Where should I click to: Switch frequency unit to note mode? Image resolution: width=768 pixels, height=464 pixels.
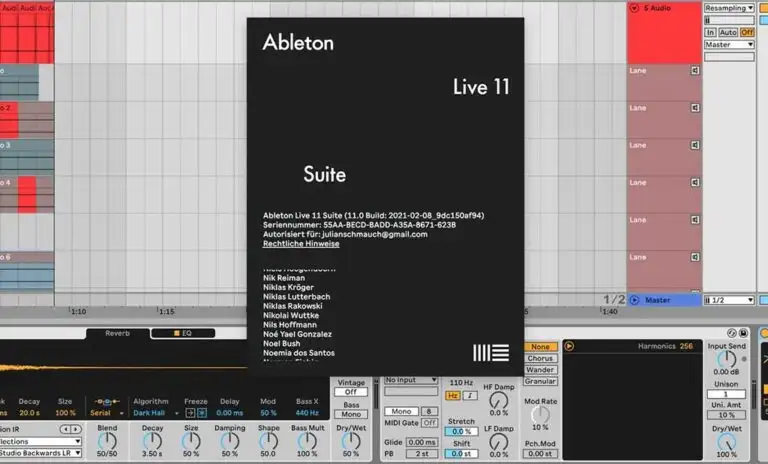tap(470, 395)
